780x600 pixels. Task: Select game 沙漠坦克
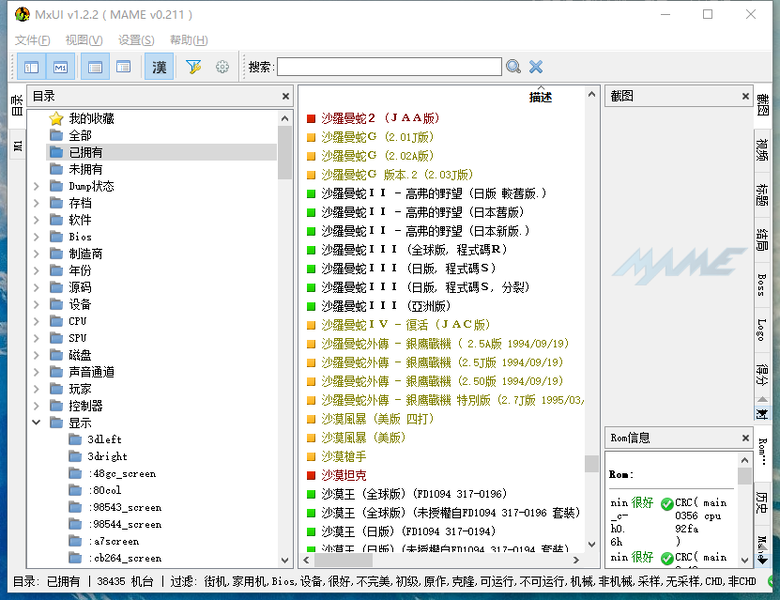coord(344,476)
